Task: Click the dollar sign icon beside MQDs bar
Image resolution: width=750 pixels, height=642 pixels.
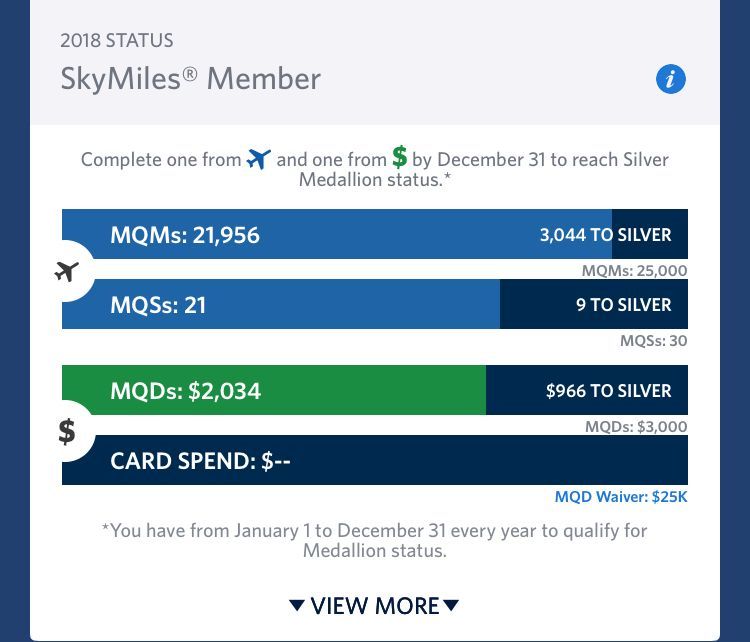Action: tap(67, 431)
